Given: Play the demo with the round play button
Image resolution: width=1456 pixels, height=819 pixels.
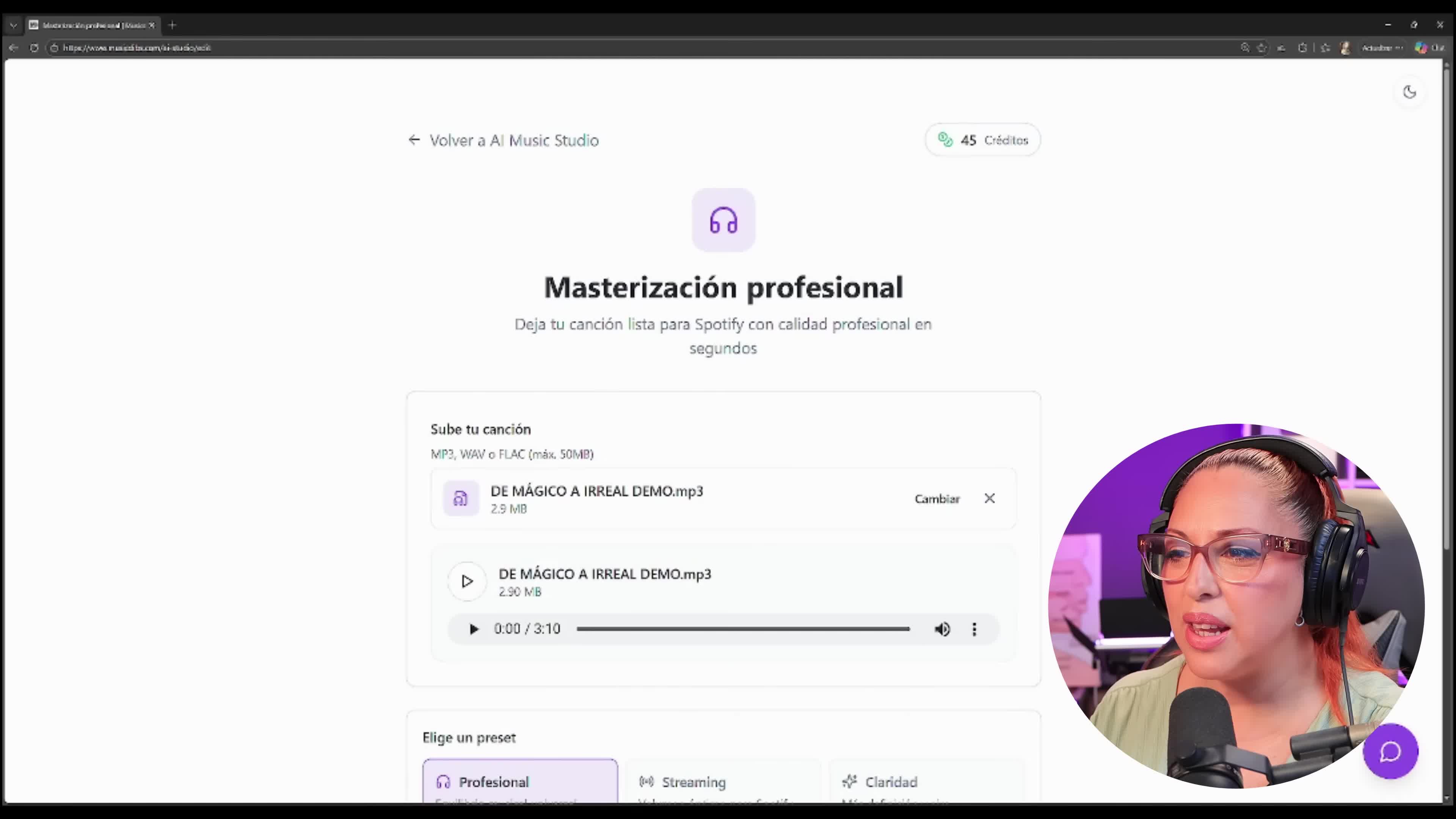Looking at the screenshot, I should coord(467,581).
